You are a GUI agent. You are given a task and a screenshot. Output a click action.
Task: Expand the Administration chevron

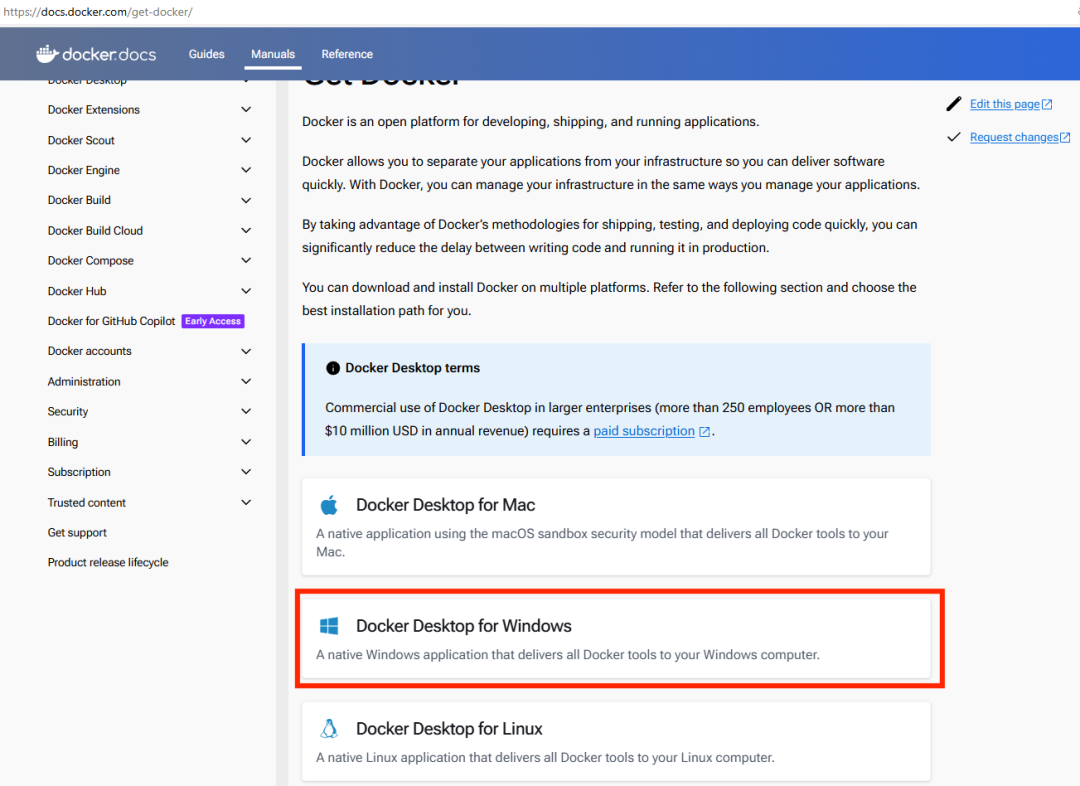[246, 381]
